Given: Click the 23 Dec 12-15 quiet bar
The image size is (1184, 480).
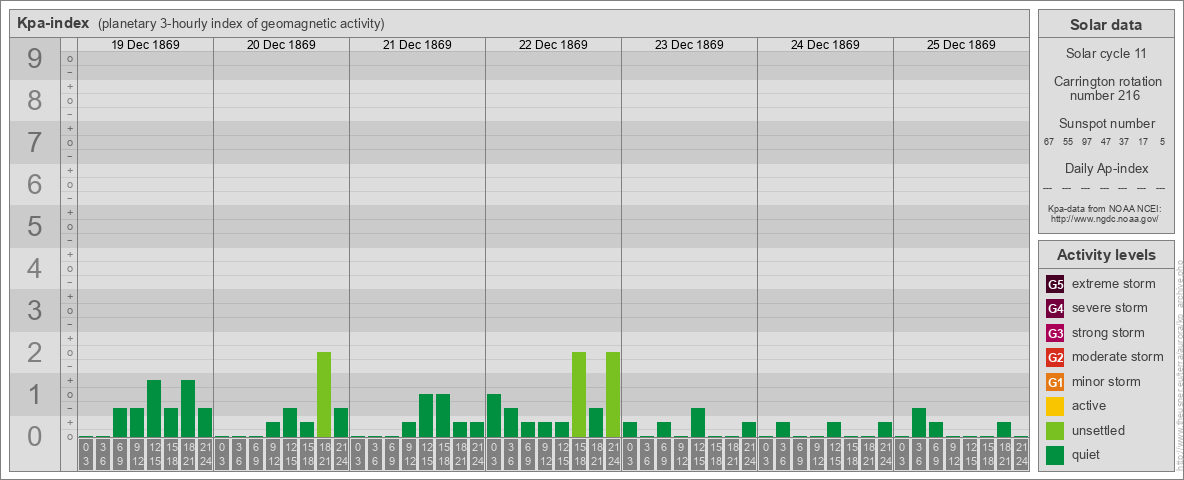Looking at the screenshot, I should (x=698, y=423).
